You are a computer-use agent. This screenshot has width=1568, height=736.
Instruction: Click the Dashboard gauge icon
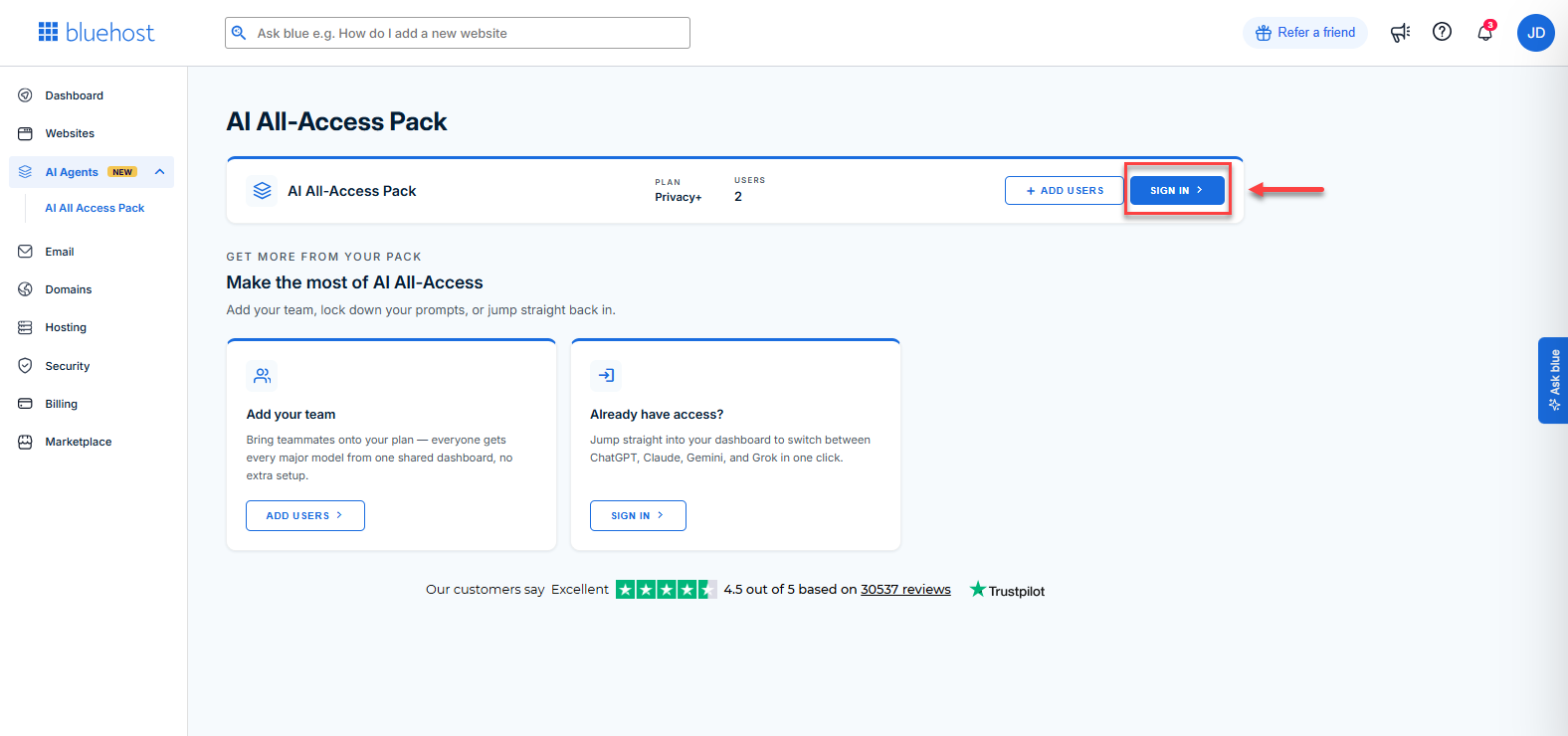(26, 95)
